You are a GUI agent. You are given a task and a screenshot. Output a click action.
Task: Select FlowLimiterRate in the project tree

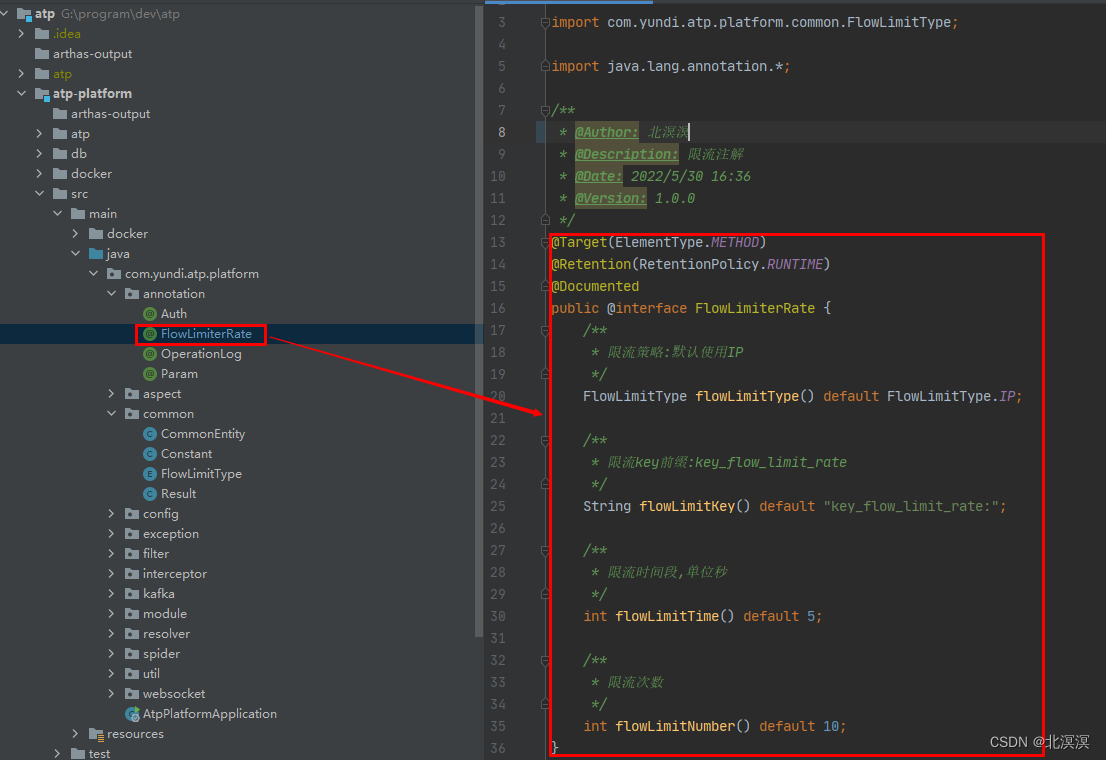coord(206,334)
